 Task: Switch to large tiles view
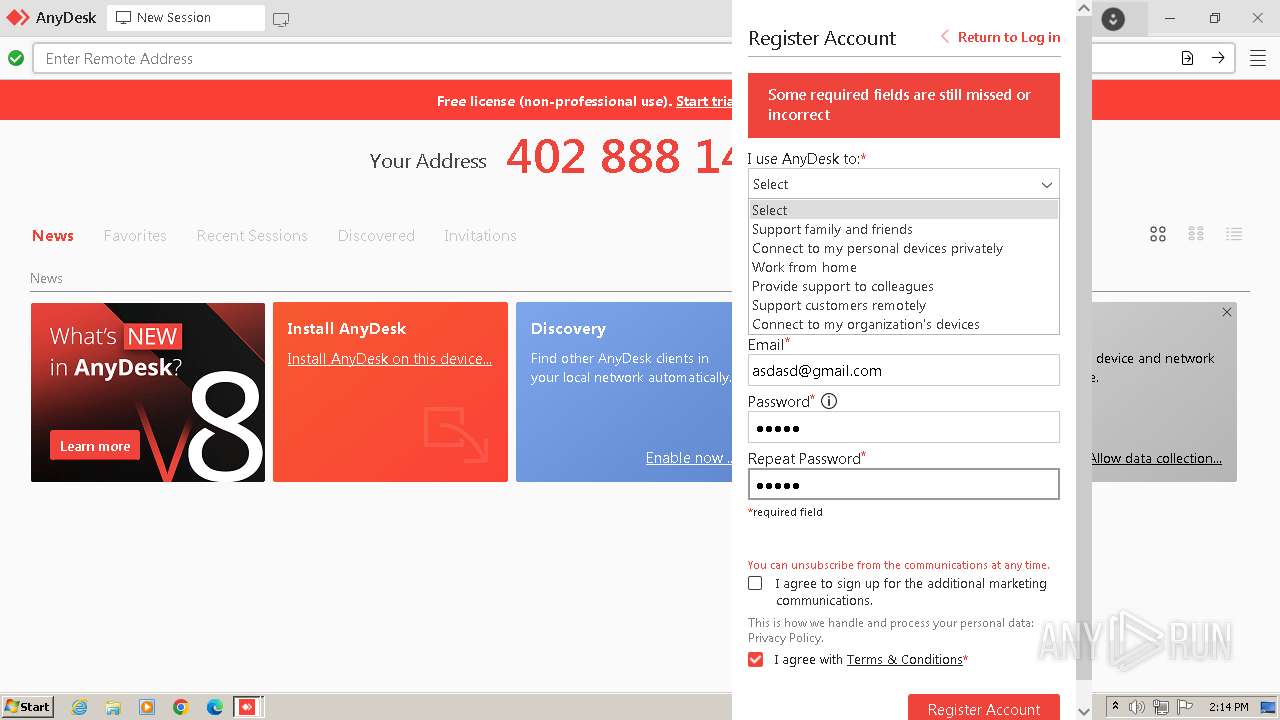[1158, 234]
